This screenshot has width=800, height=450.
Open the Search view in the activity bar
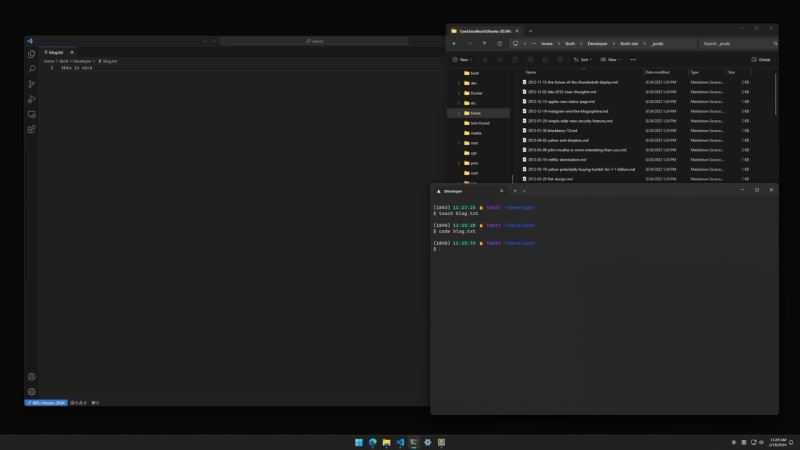click(32, 69)
